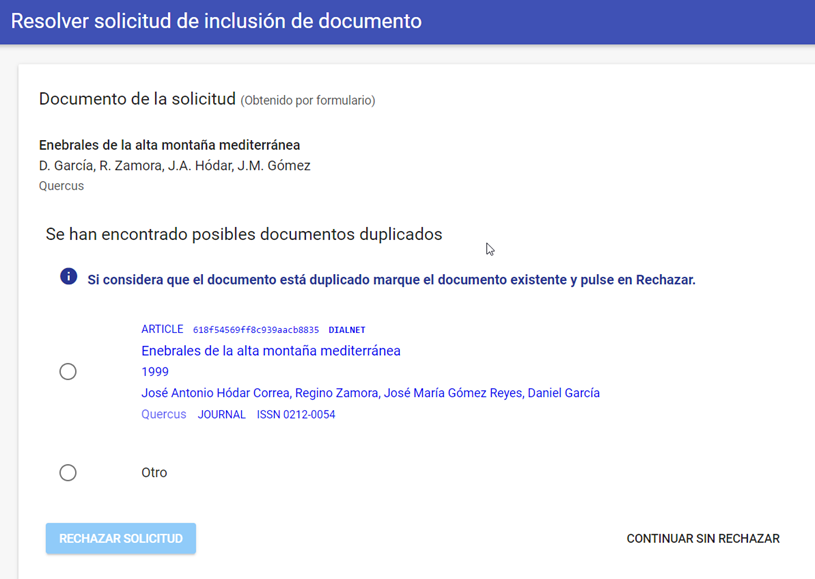Click the duplicate warning instruction text
Screen dimensions: 815x579
391,280
